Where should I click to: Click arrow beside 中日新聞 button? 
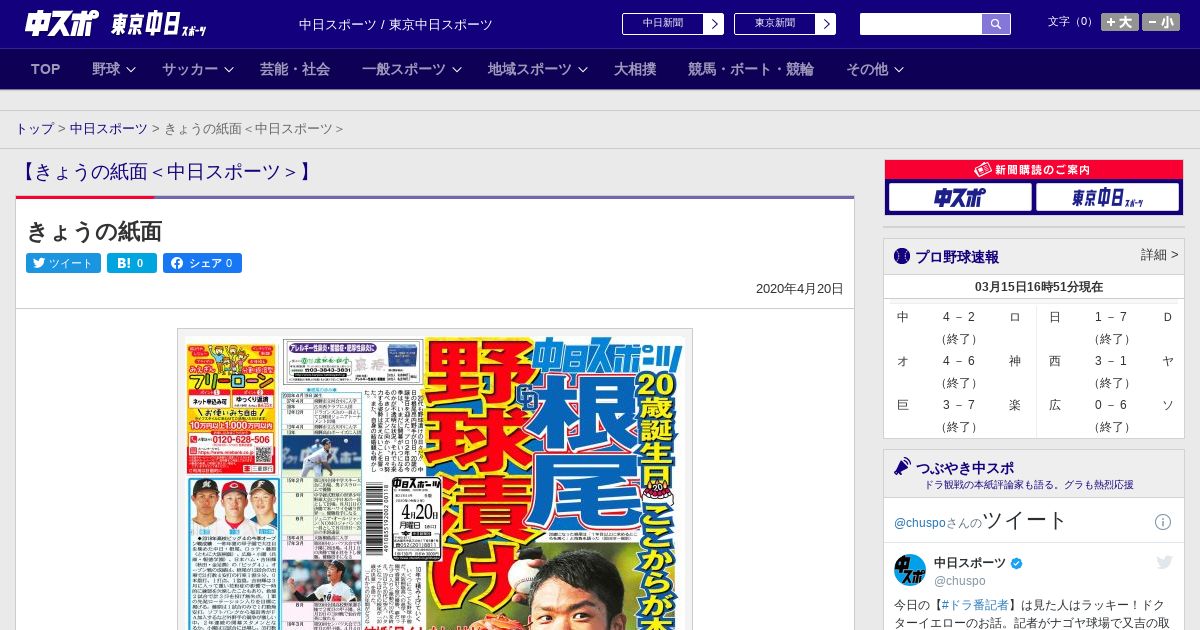point(714,24)
